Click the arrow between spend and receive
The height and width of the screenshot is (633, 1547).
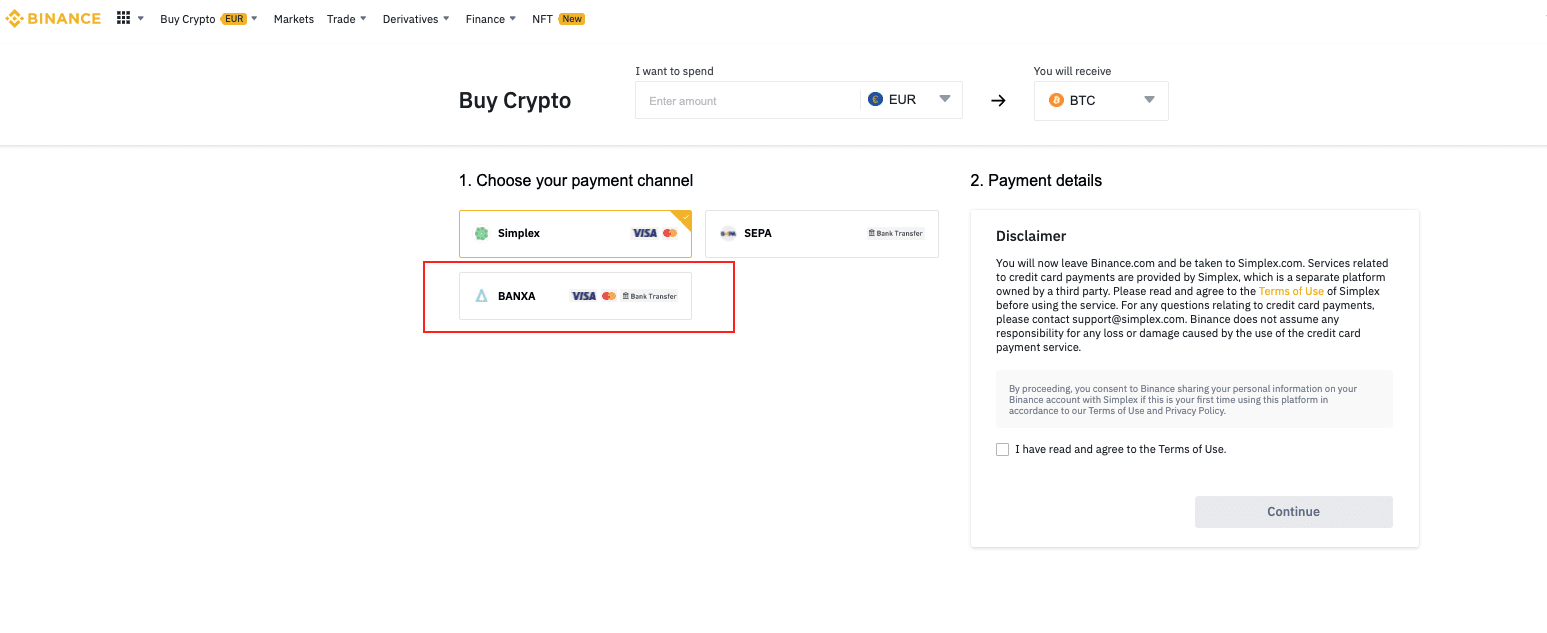point(998,101)
